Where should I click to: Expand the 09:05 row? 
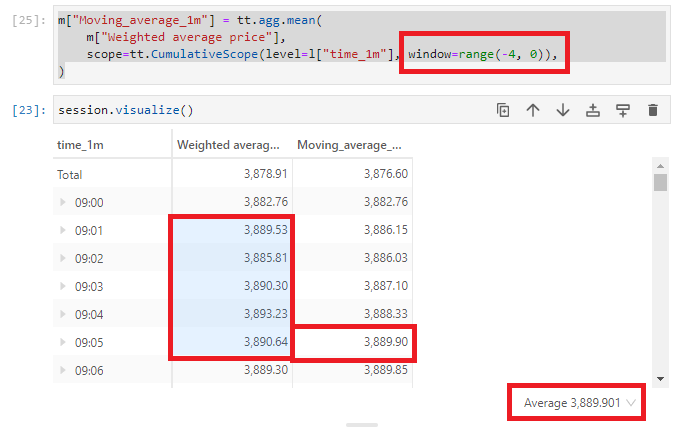click(63, 342)
